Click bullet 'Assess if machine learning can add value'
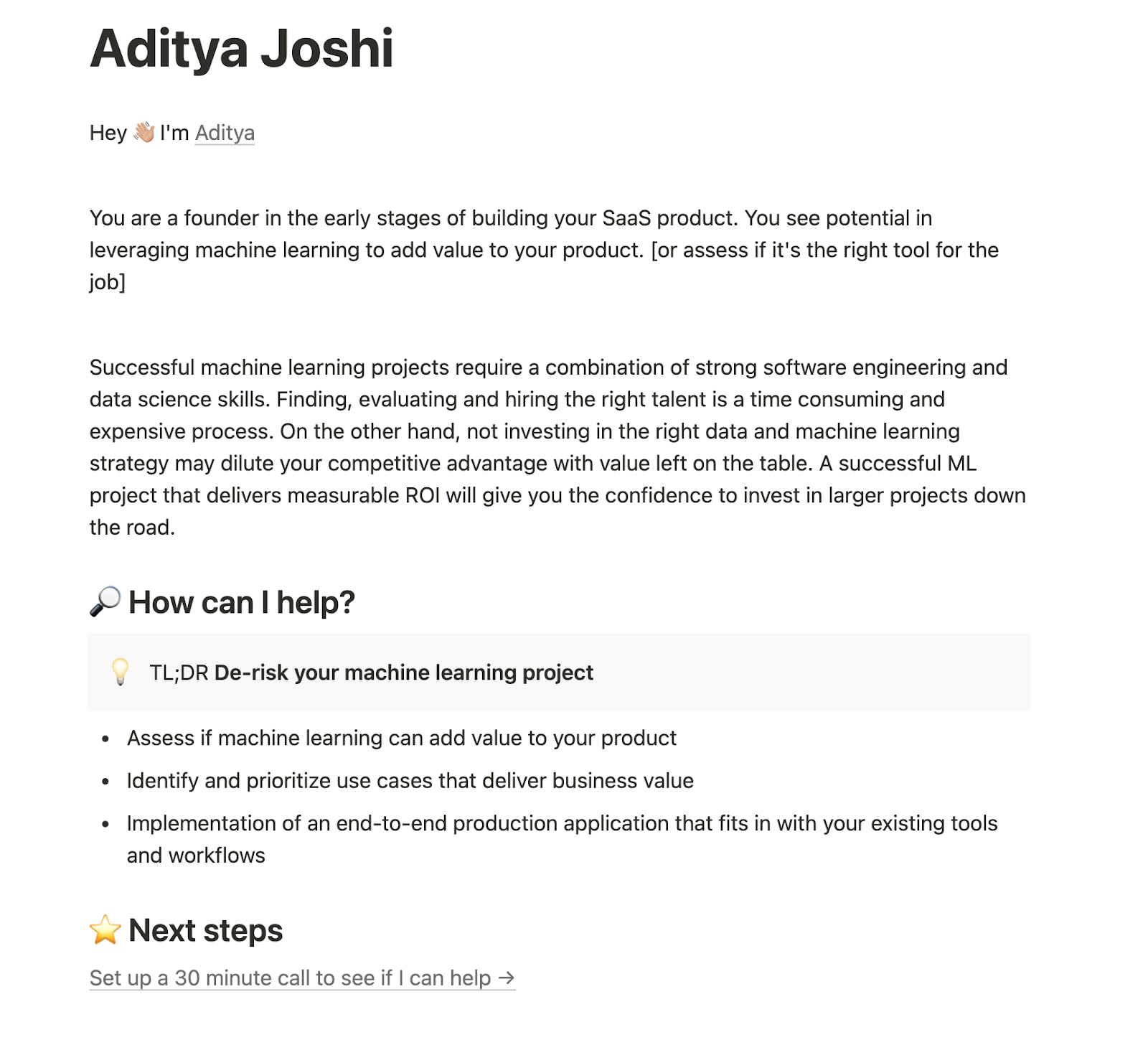1148x1040 pixels. [402, 738]
